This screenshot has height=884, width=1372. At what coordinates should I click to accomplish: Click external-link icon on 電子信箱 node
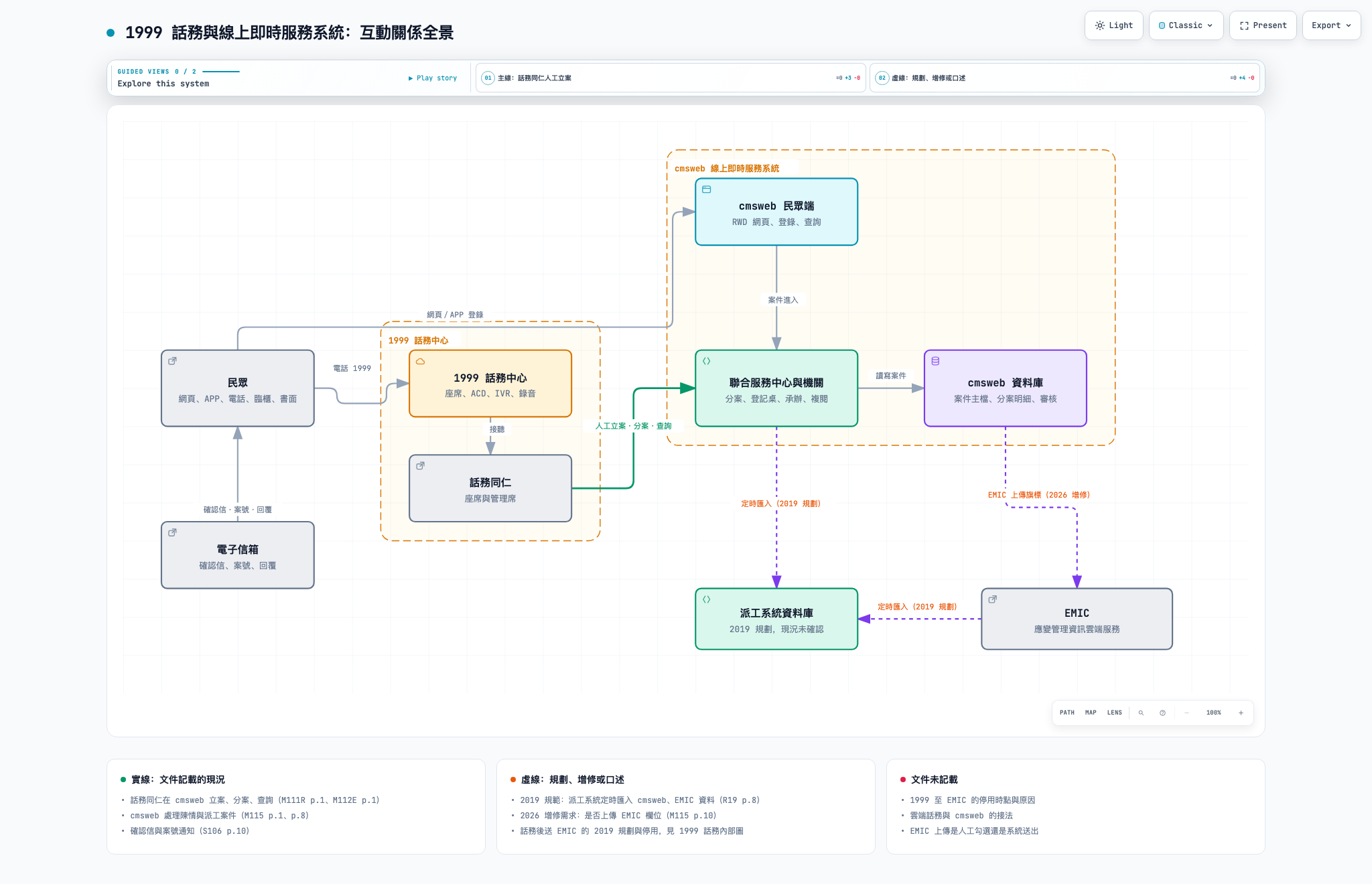pos(172,532)
